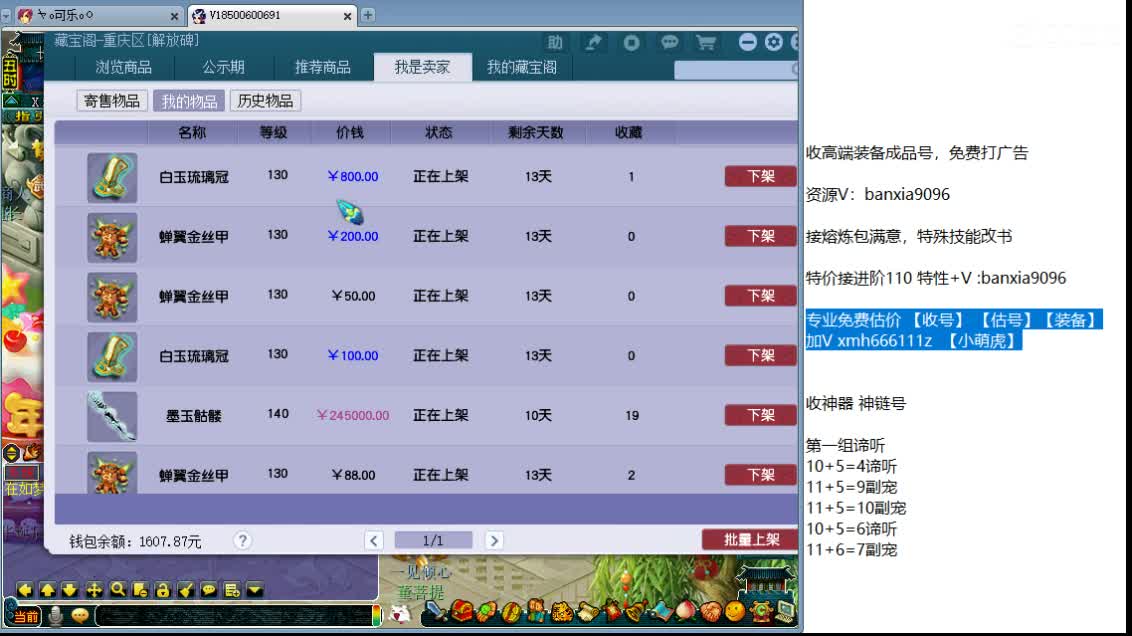Open the red treasure chest icon
The image size is (1132, 636).
[462, 612]
